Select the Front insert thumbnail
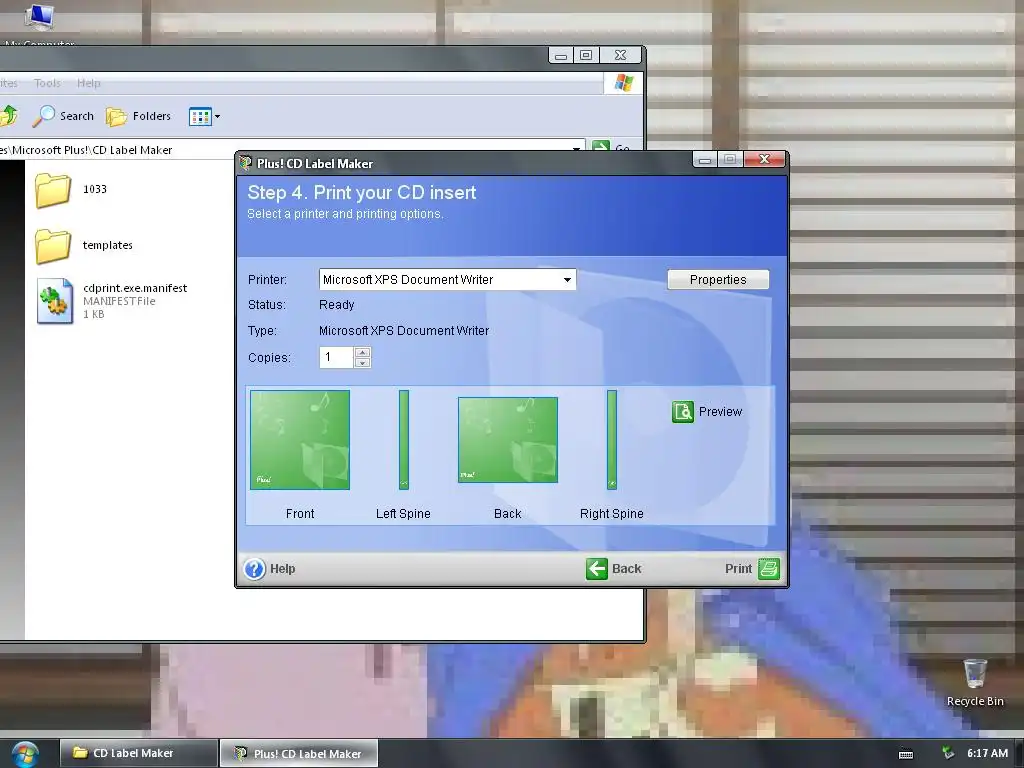This screenshot has height=768, width=1024. point(300,440)
